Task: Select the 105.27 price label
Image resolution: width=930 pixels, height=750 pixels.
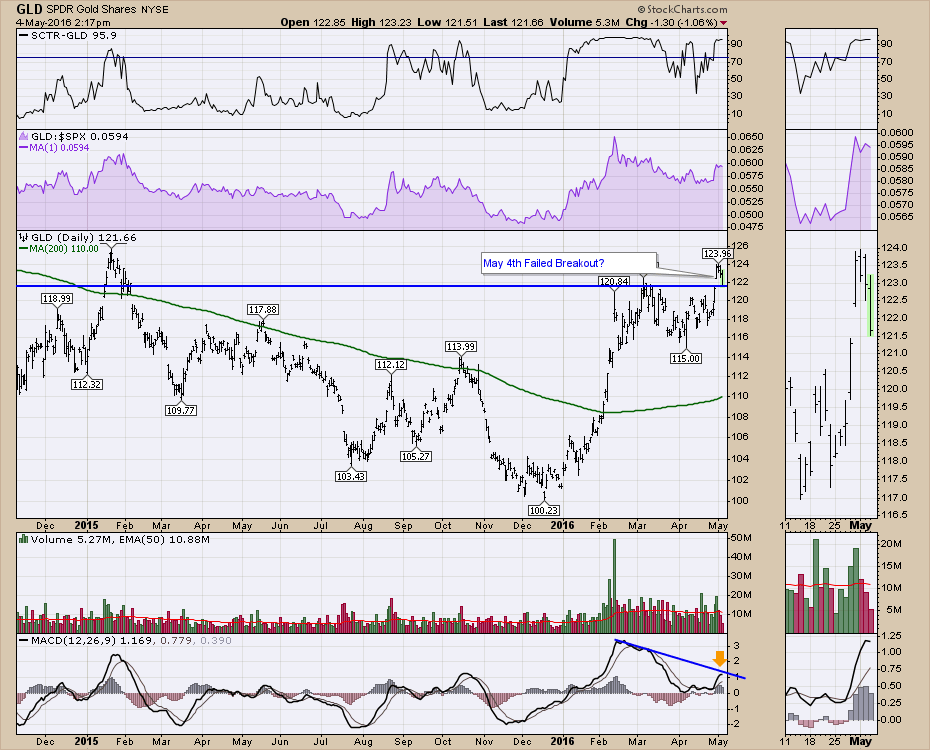Action: 415,457
